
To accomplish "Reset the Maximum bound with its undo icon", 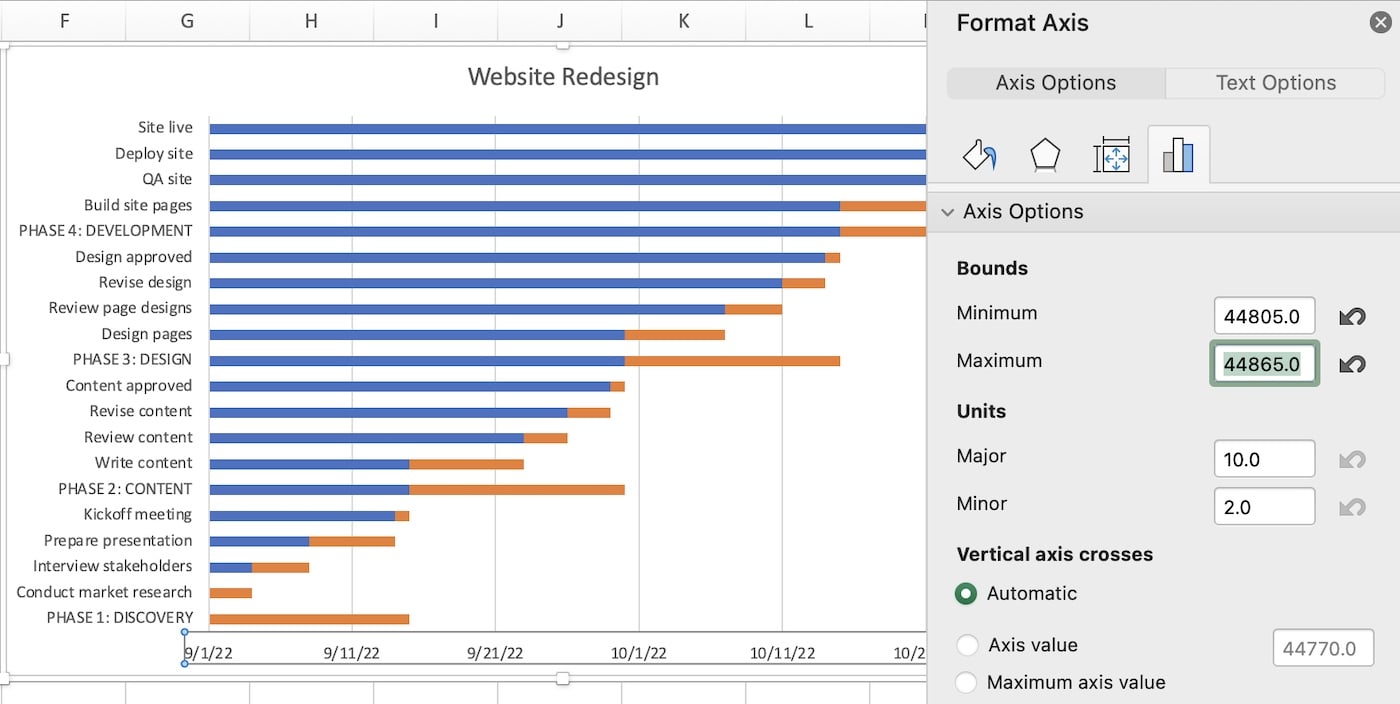I will click(1352, 364).
